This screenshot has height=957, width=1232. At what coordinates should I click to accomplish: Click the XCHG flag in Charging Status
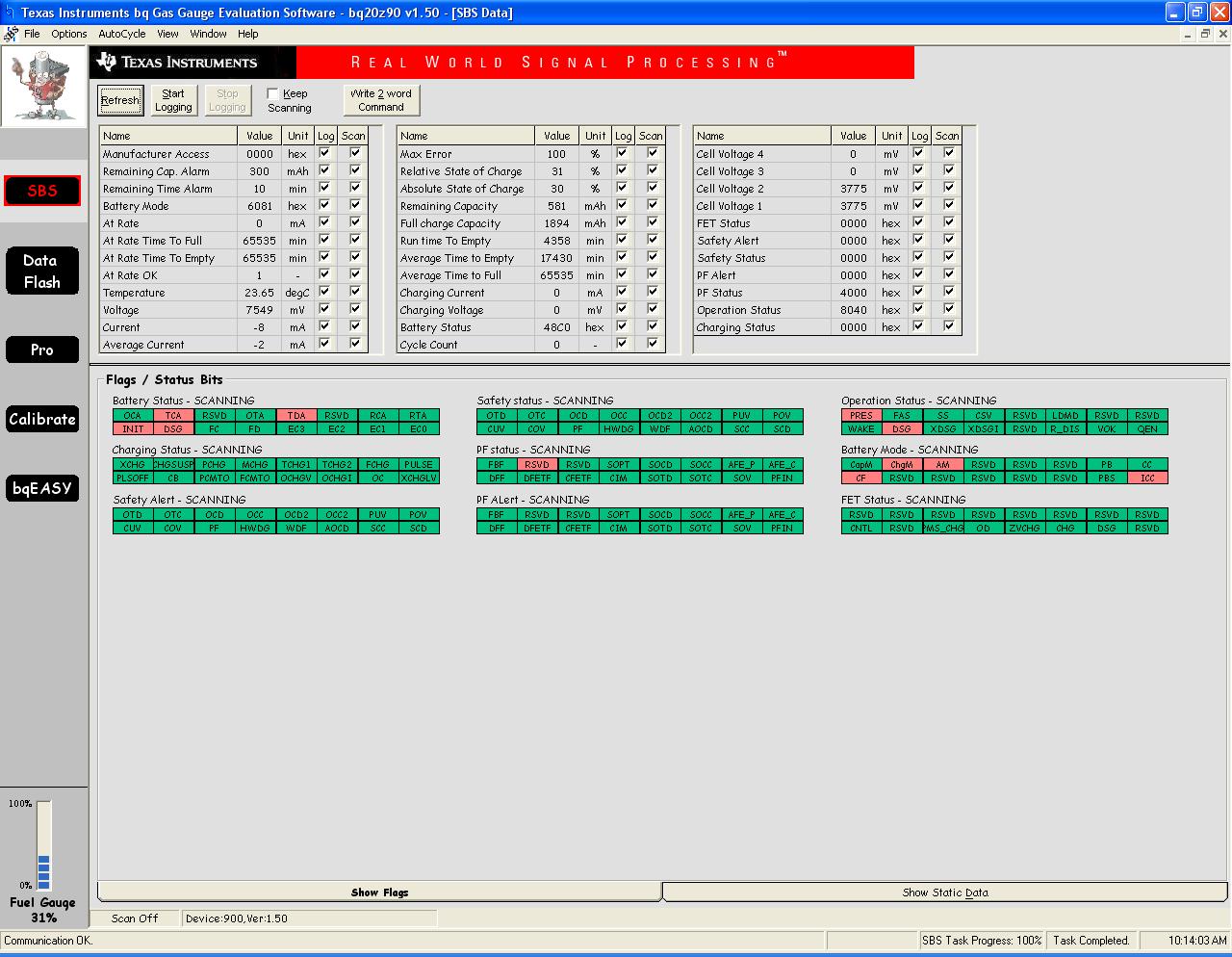coord(133,464)
